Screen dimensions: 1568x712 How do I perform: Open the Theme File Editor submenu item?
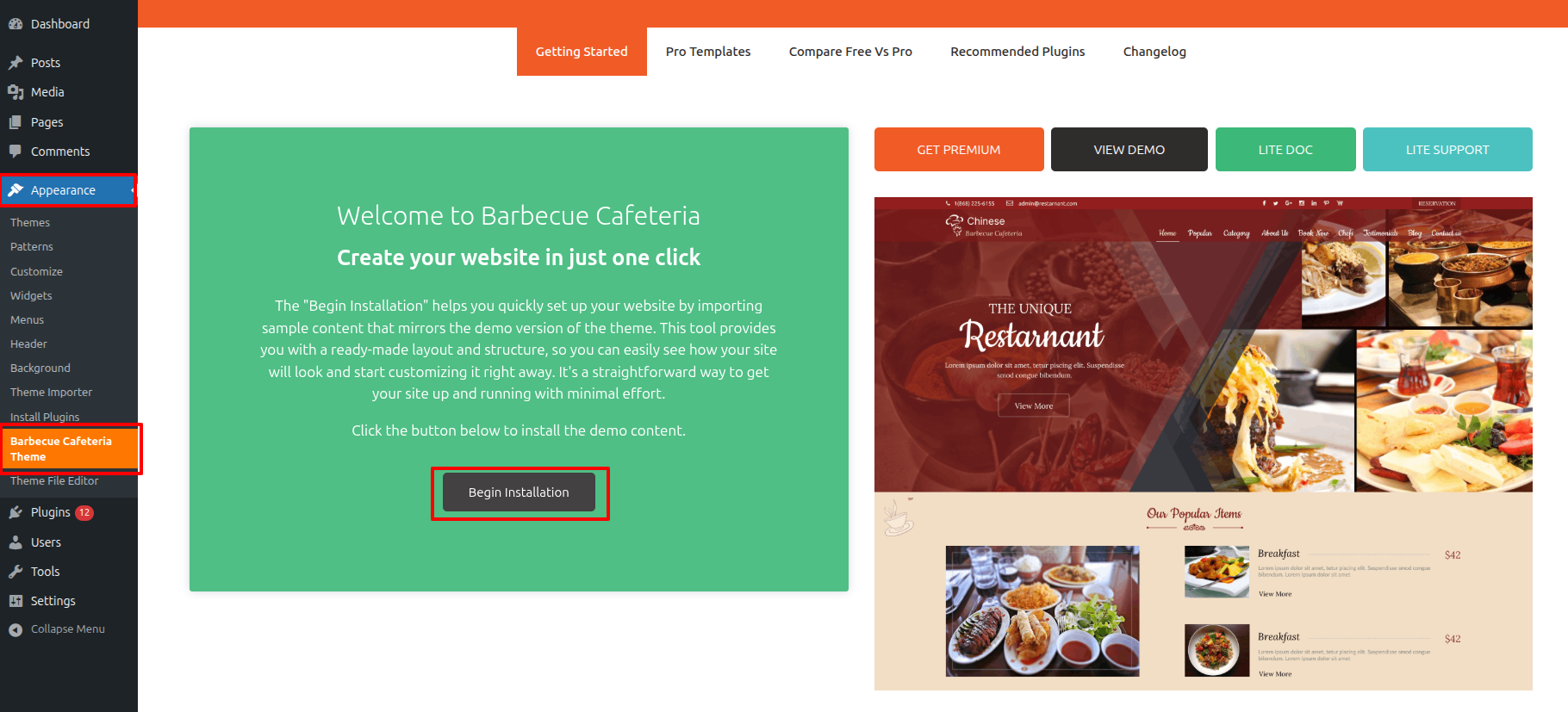click(x=54, y=481)
